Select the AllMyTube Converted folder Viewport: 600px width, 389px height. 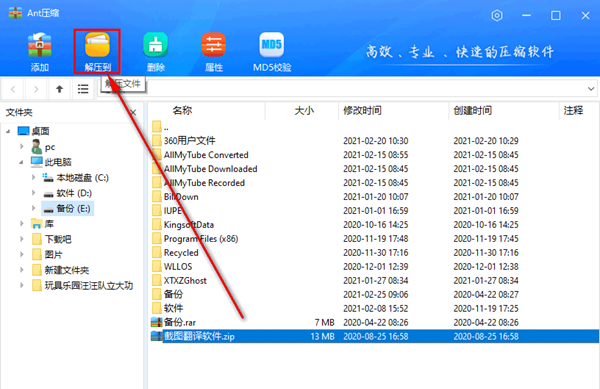click(x=373, y=155)
